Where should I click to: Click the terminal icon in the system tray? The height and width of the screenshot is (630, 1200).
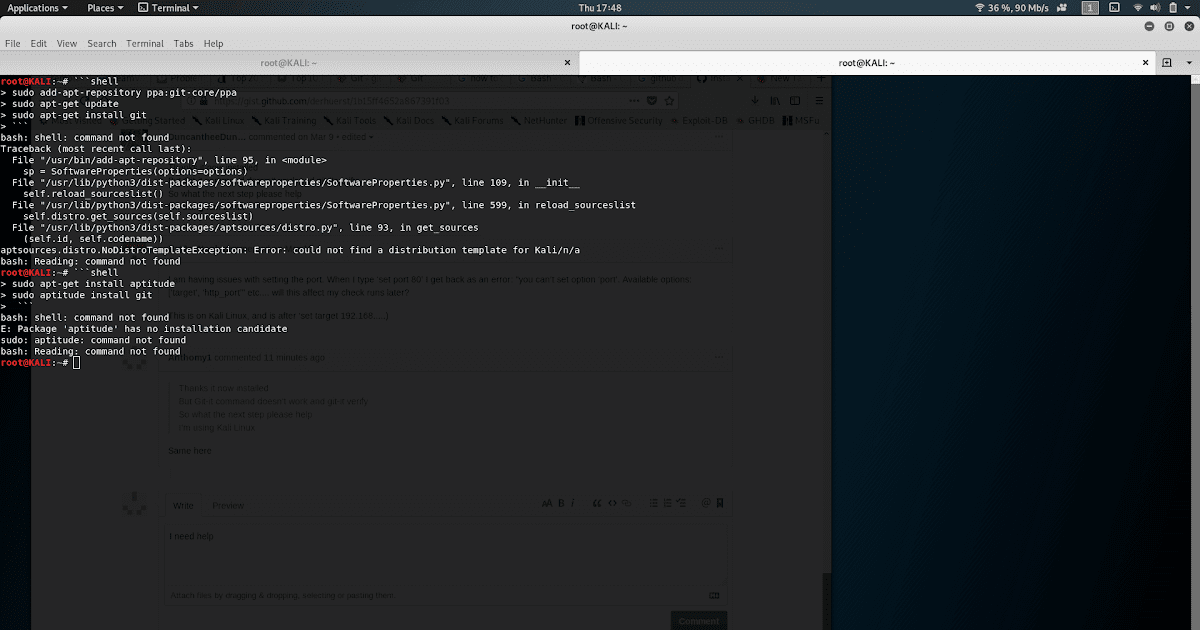pos(1115,8)
